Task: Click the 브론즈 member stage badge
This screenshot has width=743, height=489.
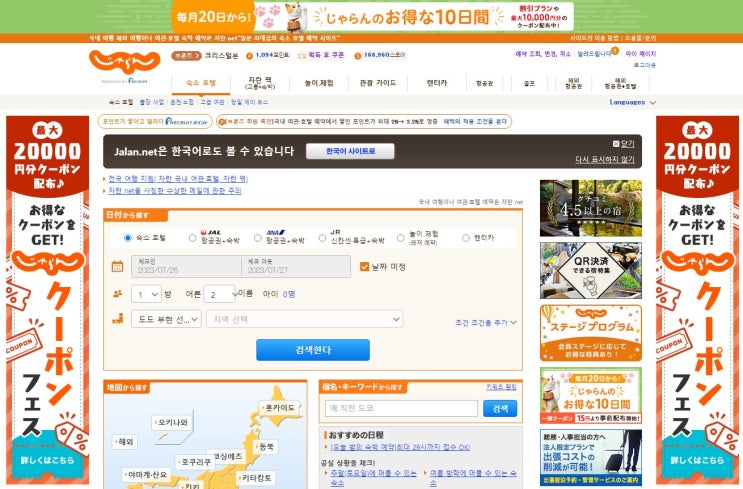Action: (186, 55)
